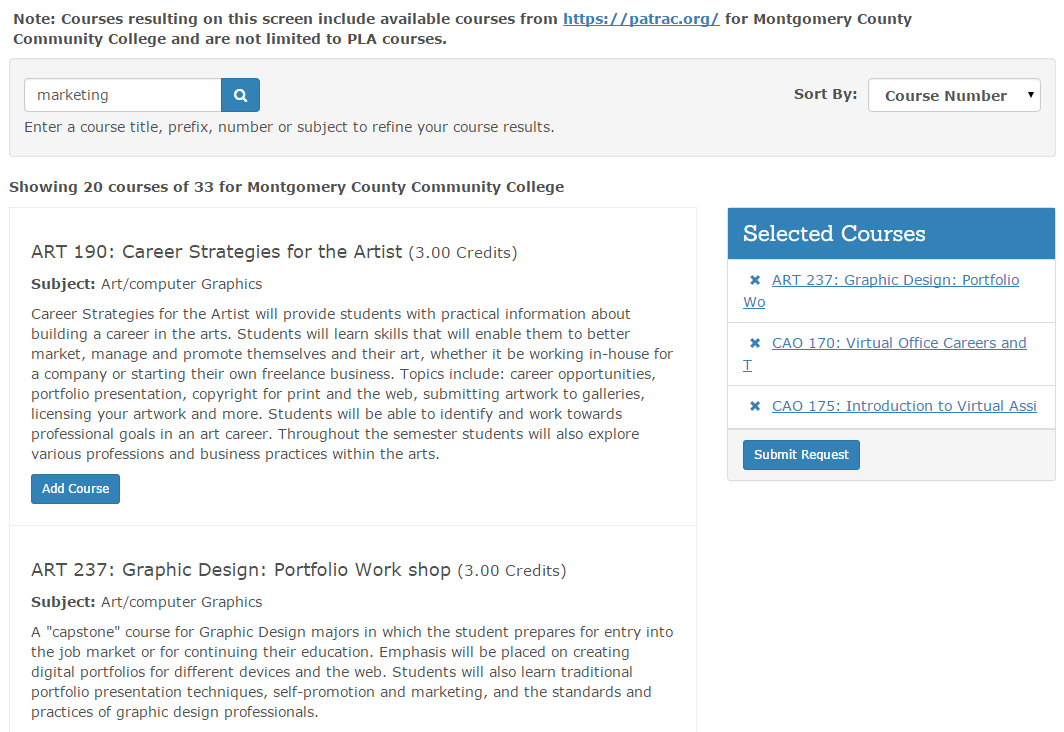
Task: Click the X icon beside Introduction to Virtual Assi
Action: [753, 406]
